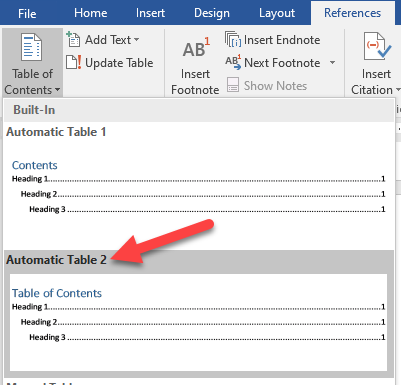Image resolution: width=401 pixels, height=385 pixels.
Task: Collapse the Table of Contents dropdown arrow
Action: click(57, 90)
